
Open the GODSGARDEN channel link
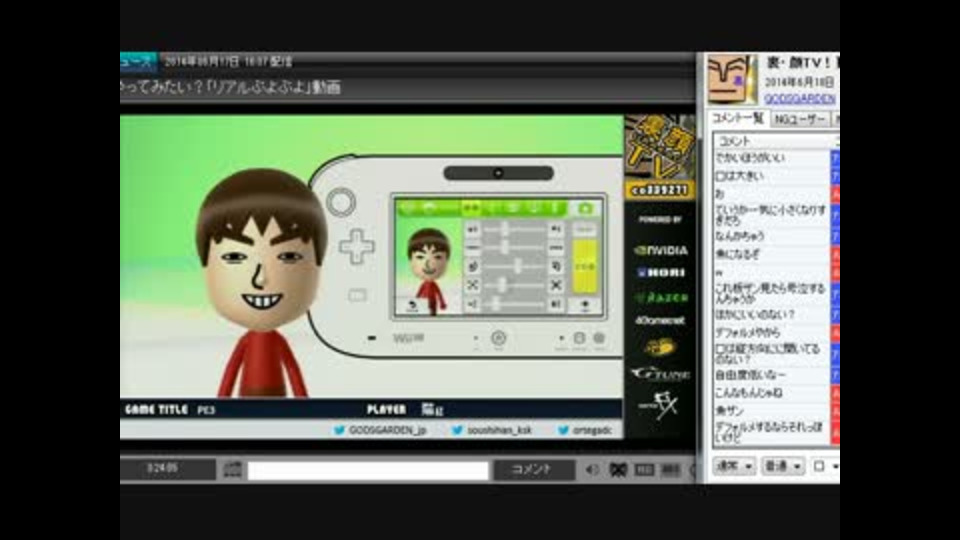click(x=800, y=99)
